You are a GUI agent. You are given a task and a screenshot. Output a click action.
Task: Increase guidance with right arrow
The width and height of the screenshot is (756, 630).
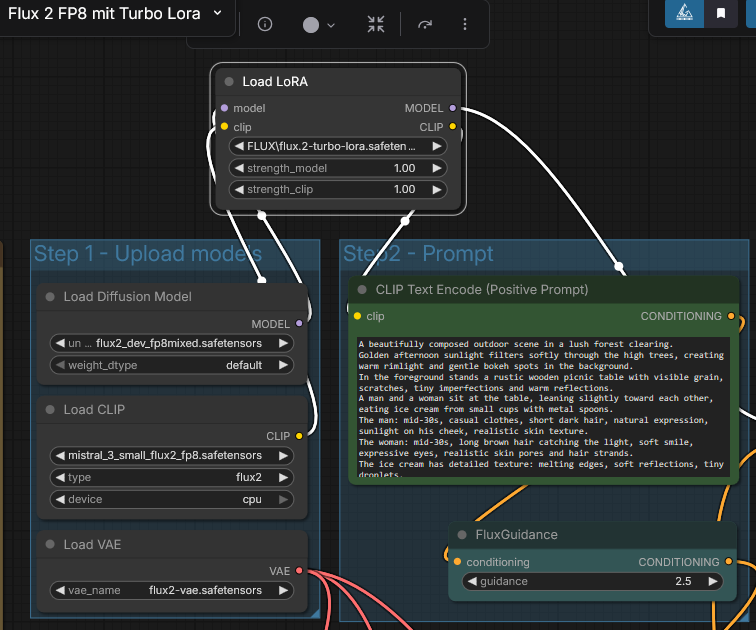point(713,581)
